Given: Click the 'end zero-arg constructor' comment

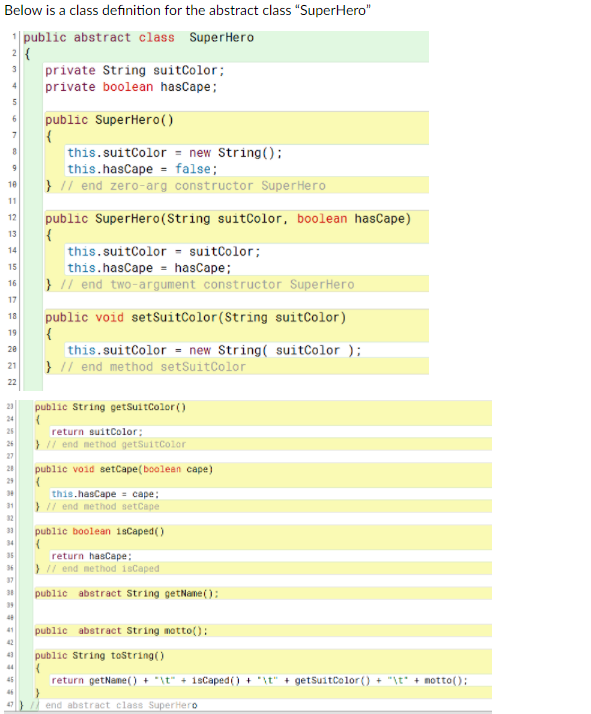Looking at the screenshot, I should (x=193, y=186).
